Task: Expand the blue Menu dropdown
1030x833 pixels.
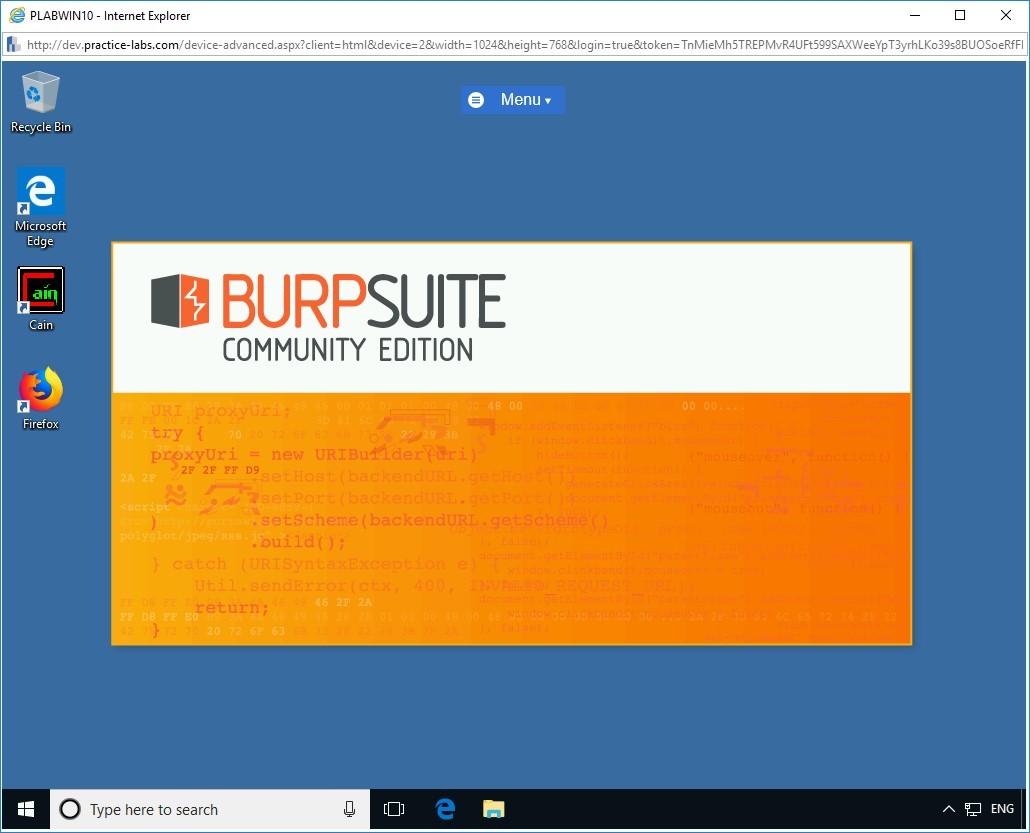Action: [x=513, y=99]
